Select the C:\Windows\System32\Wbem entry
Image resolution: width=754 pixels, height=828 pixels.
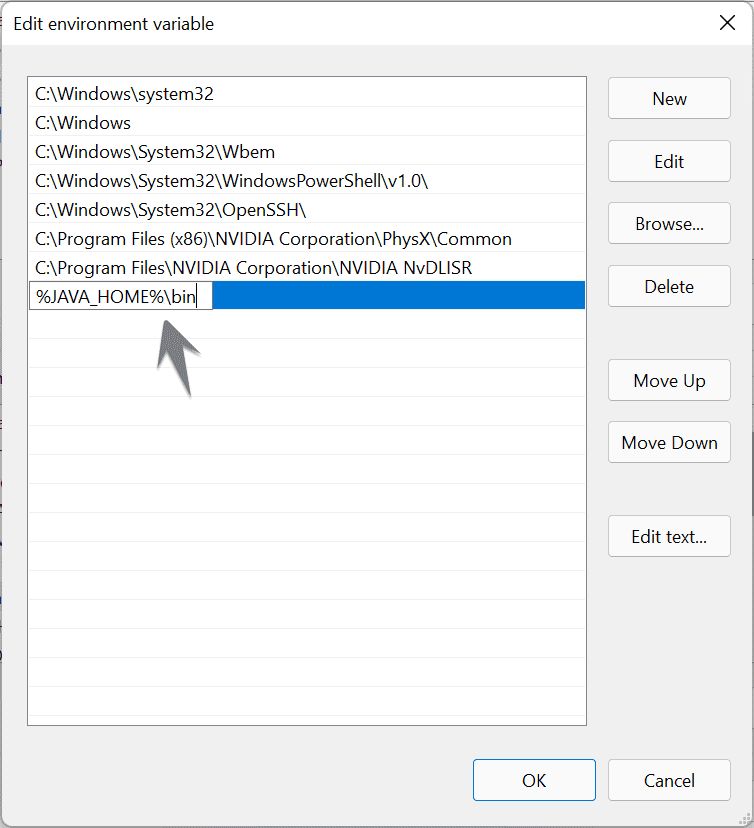(307, 152)
